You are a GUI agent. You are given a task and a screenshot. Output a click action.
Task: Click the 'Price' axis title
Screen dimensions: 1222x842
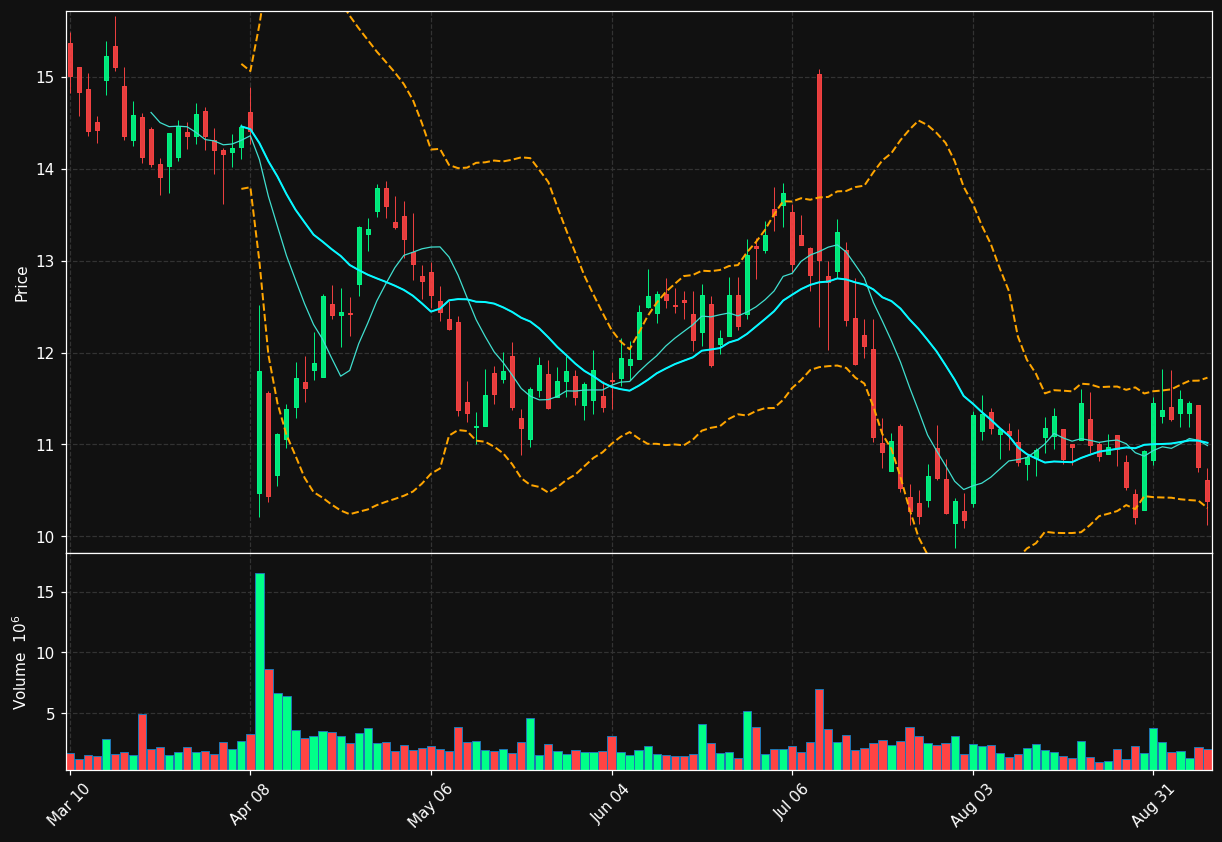[x=22, y=283]
